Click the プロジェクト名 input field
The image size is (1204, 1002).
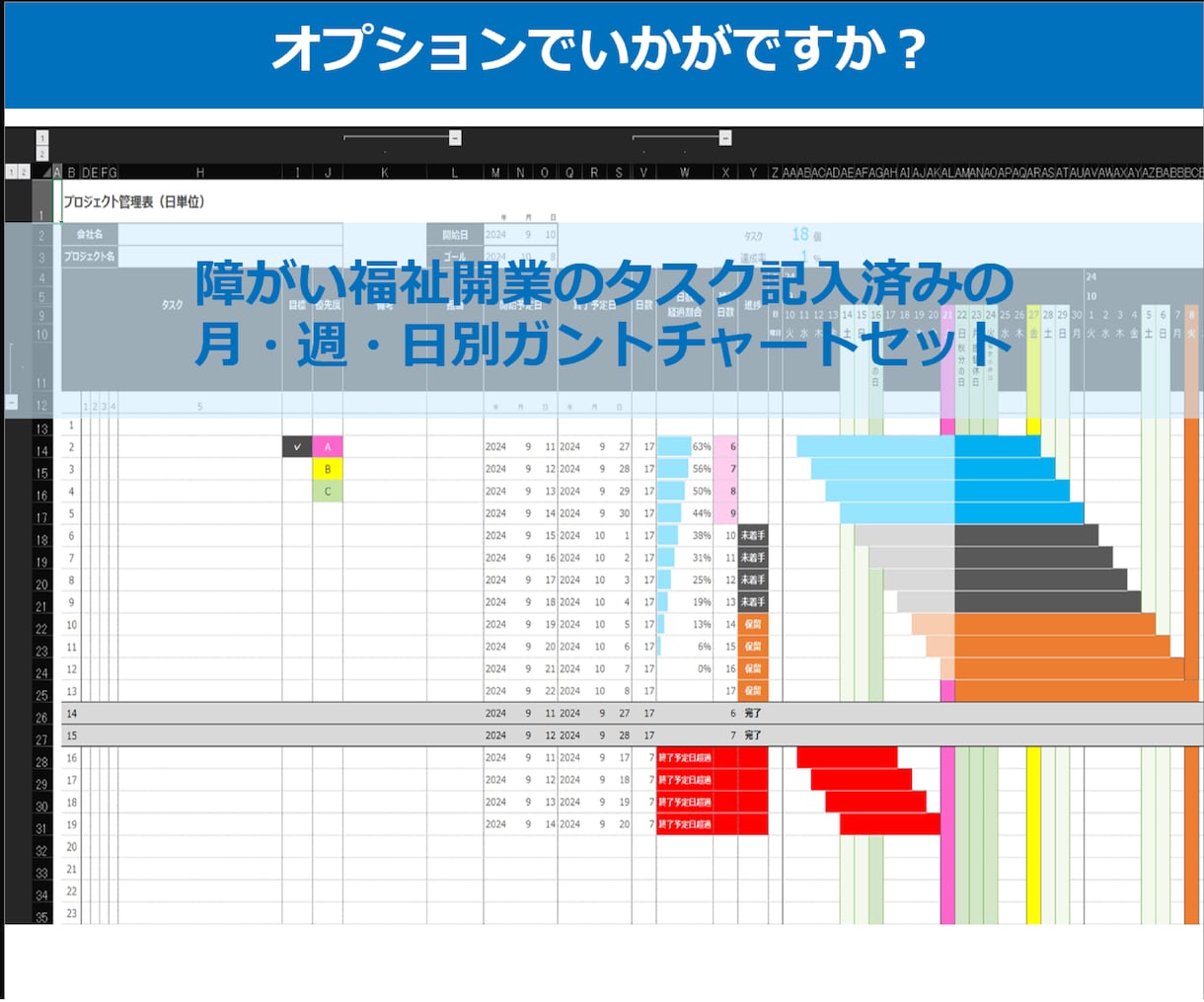(230, 257)
